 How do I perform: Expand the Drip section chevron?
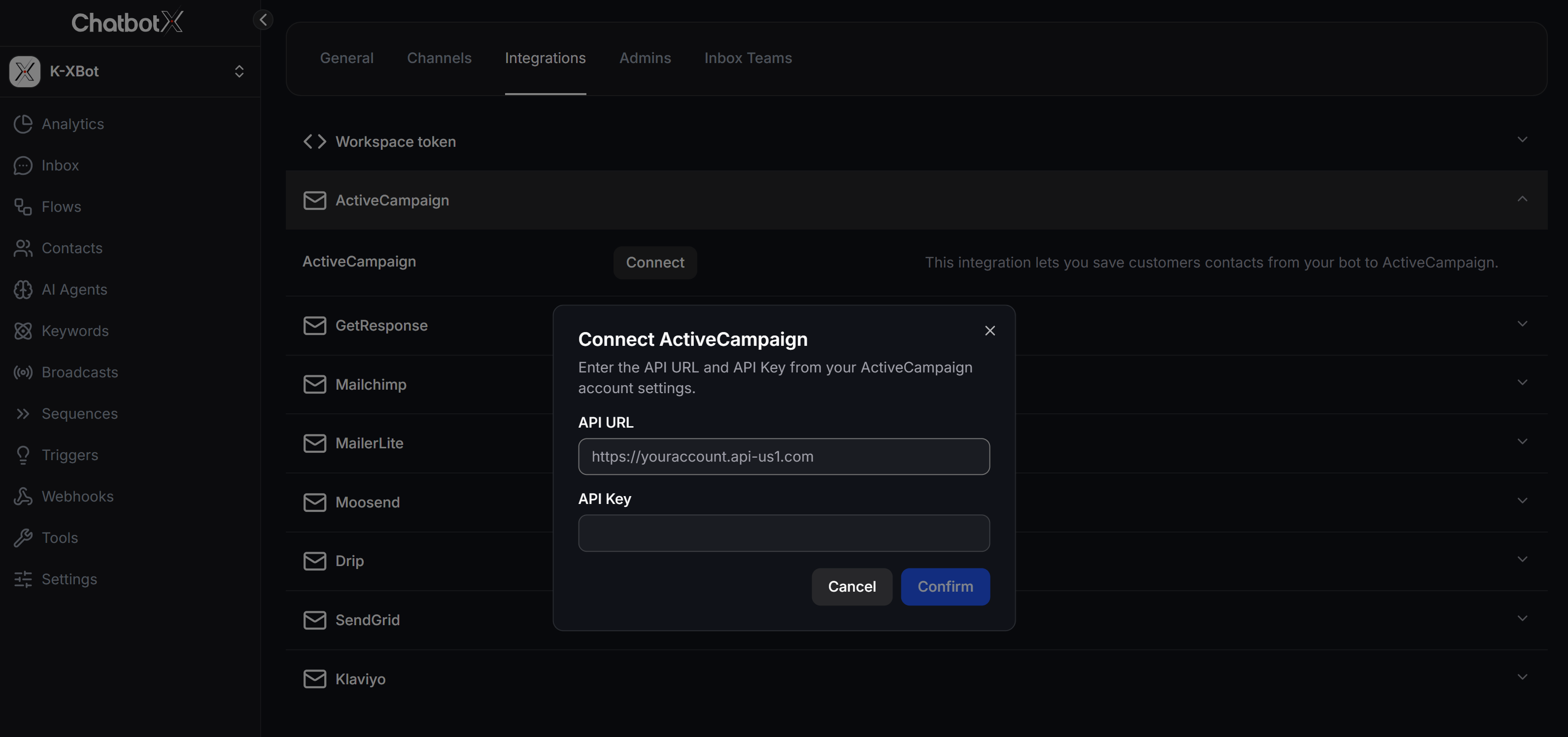pos(1522,559)
